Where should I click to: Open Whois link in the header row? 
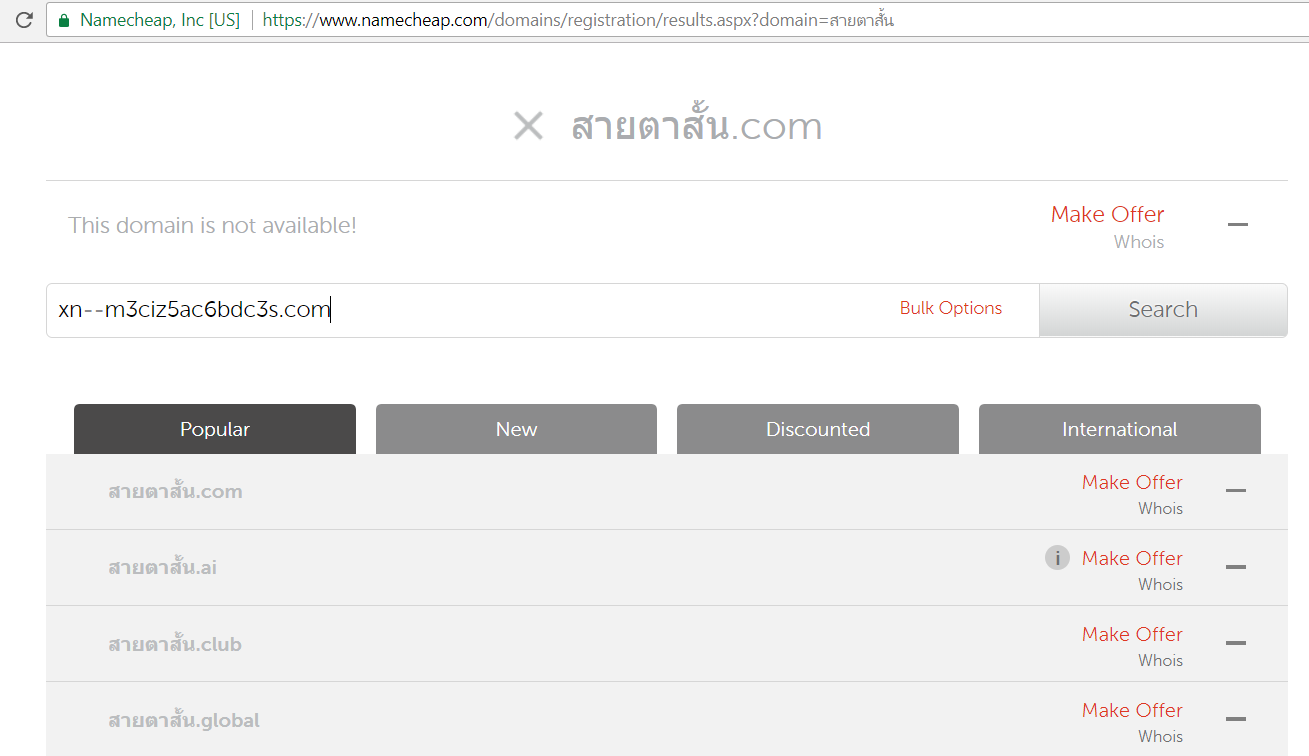click(1139, 242)
